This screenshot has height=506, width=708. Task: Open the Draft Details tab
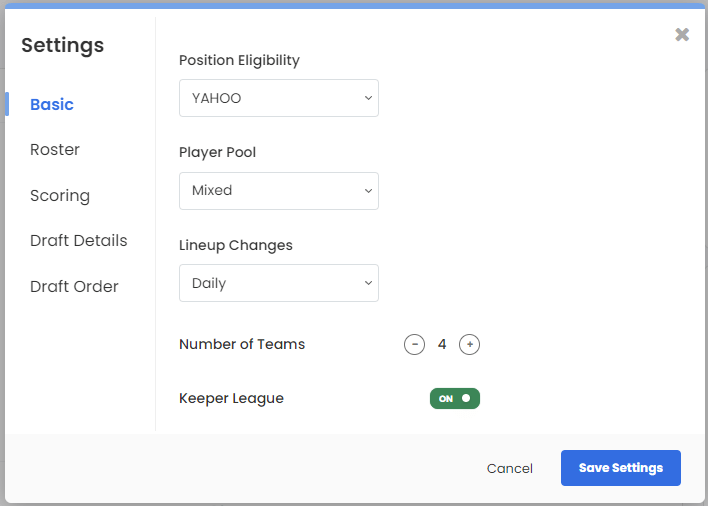pyautogui.click(x=79, y=241)
